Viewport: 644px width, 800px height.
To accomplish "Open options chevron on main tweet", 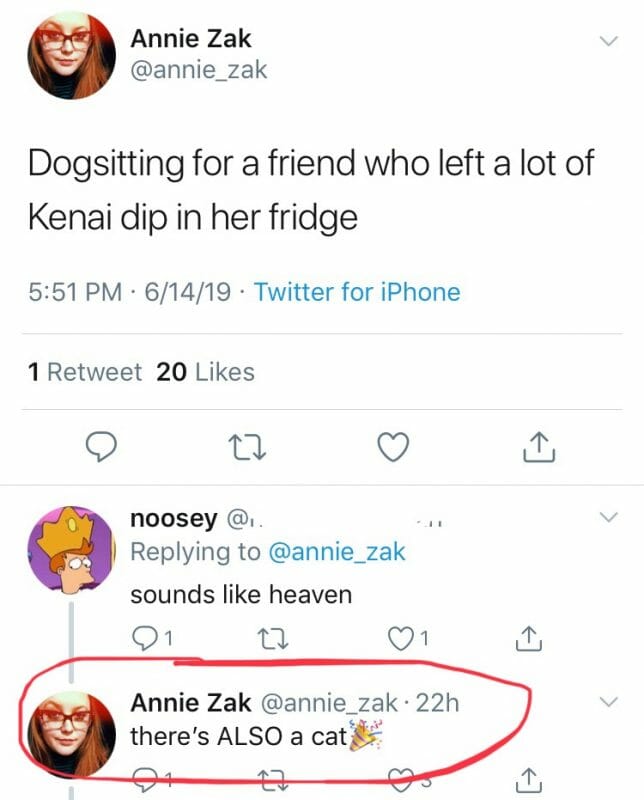I will (607, 42).
